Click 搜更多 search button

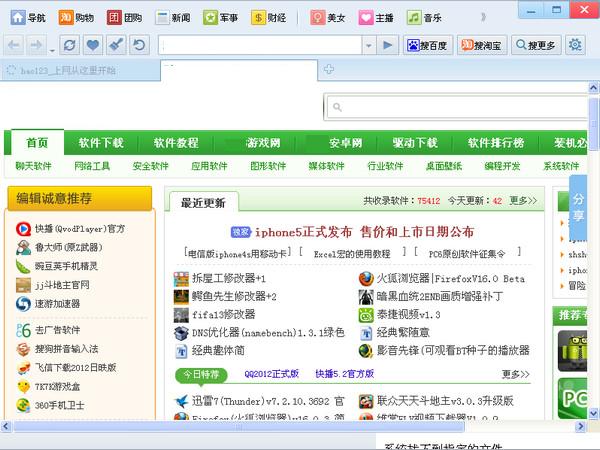[536, 45]
